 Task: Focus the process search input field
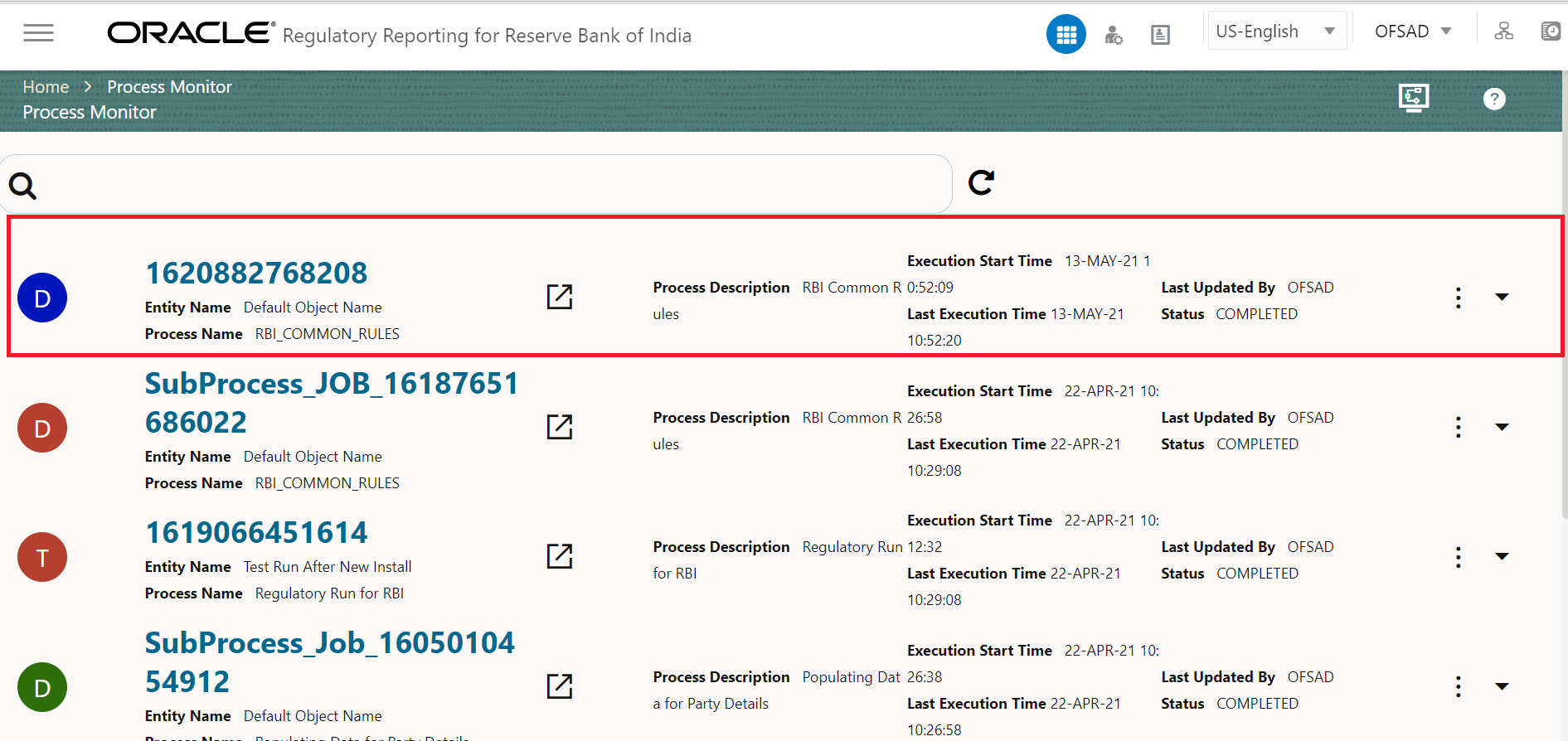476,184
